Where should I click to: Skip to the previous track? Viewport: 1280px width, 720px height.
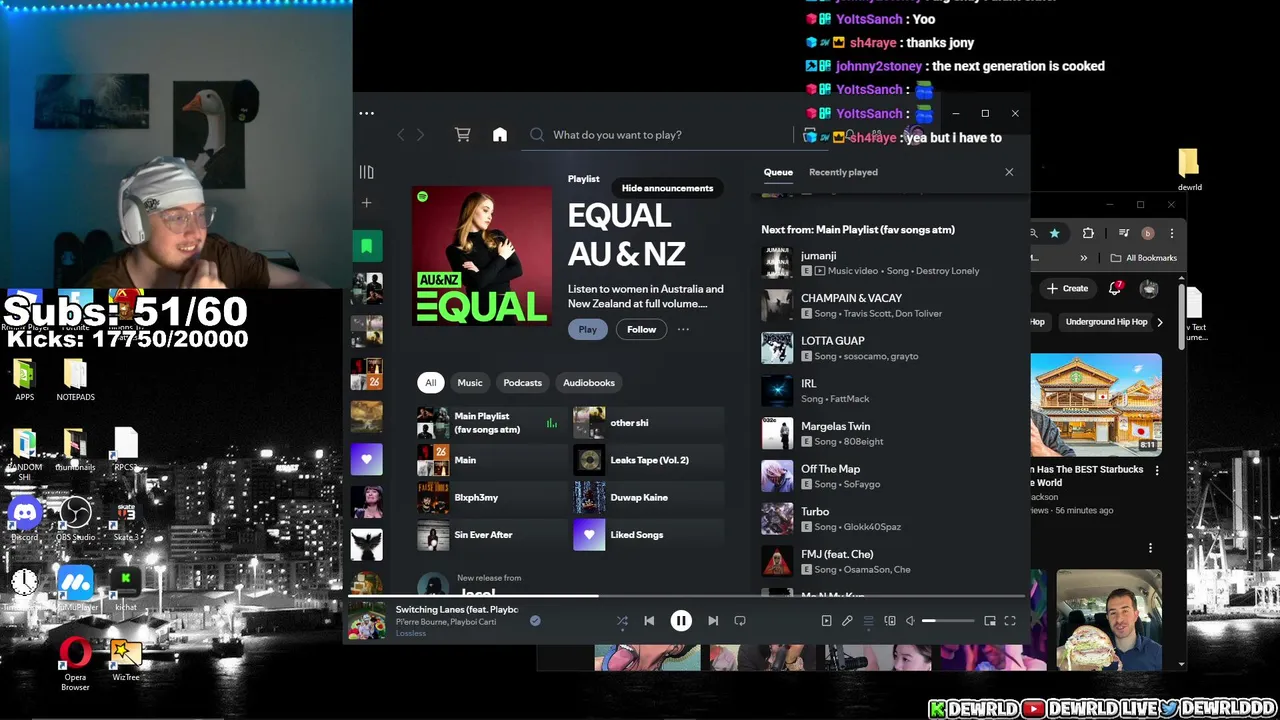coord(649,621)
